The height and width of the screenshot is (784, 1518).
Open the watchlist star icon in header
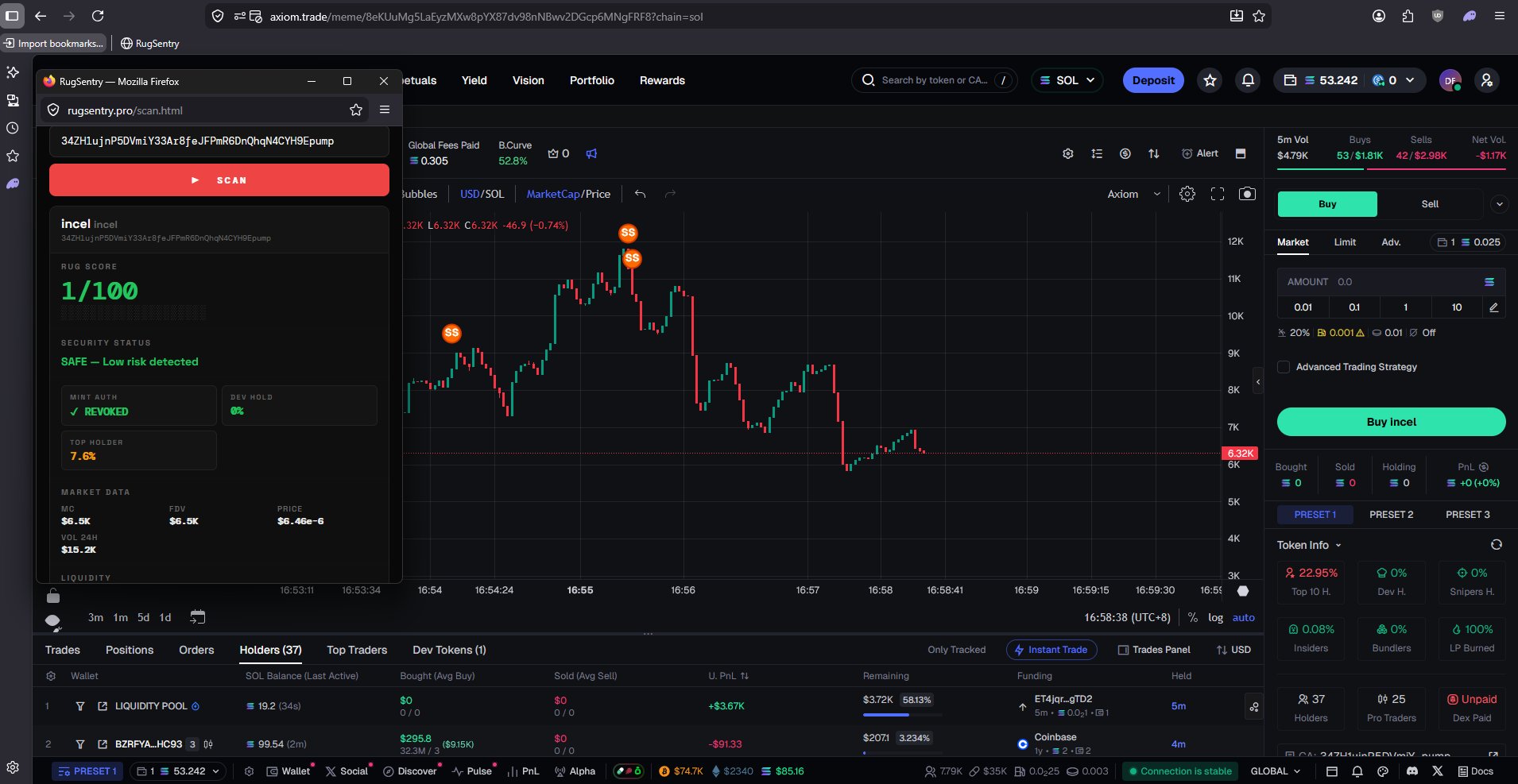(x=1210, y=80)
